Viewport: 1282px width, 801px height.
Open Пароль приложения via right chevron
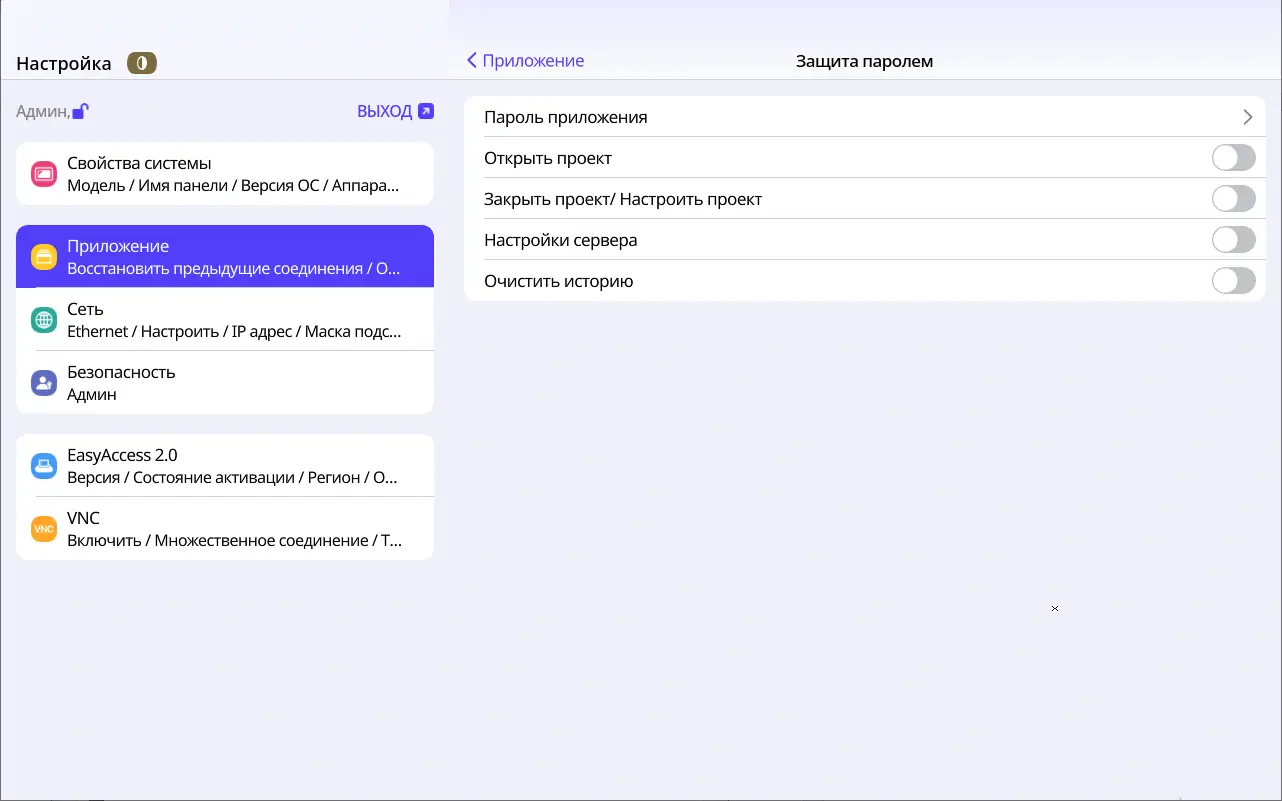1247,117
